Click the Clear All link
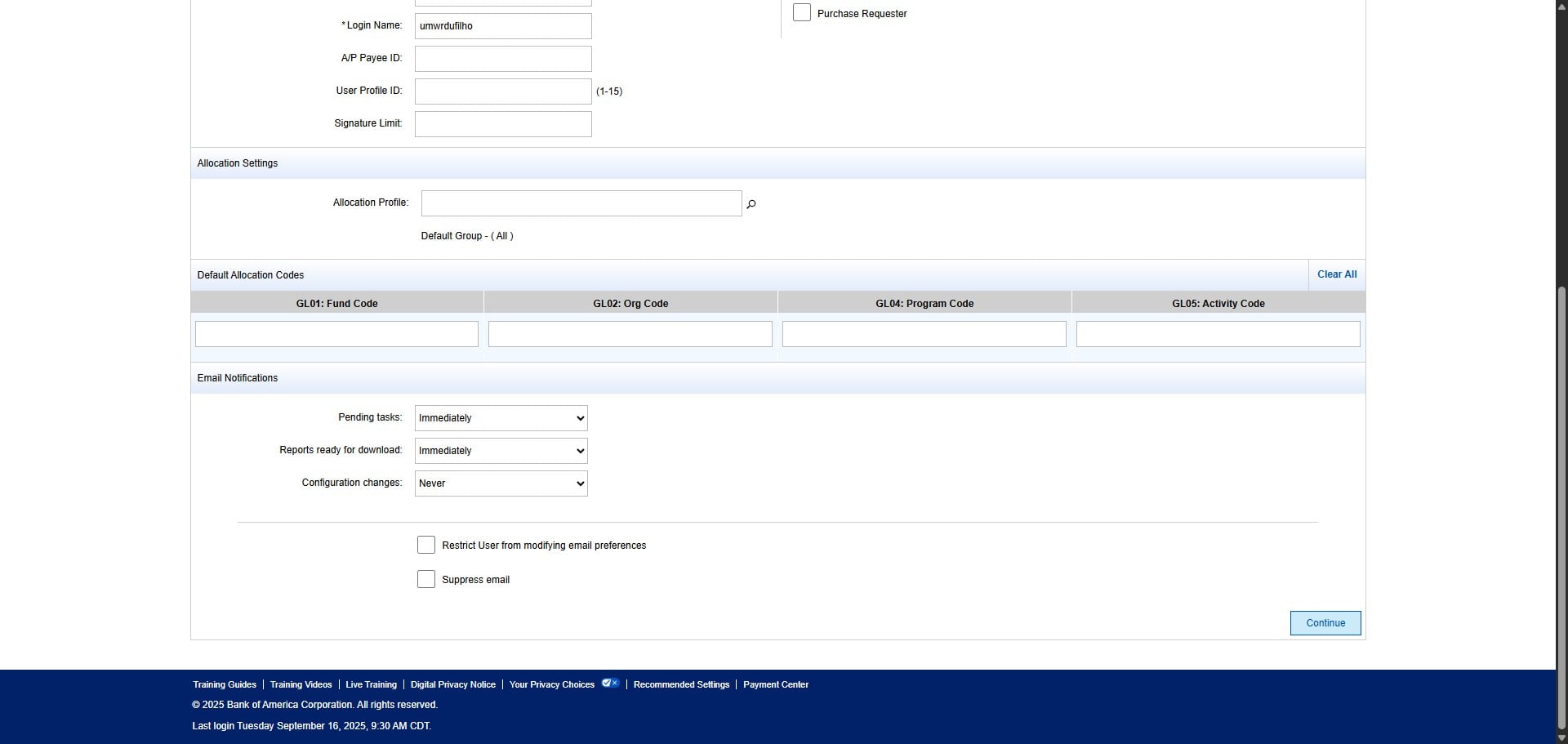The height and width of the screenshot is (744, 1568). pyautogui.click(x=1336, y=274)
